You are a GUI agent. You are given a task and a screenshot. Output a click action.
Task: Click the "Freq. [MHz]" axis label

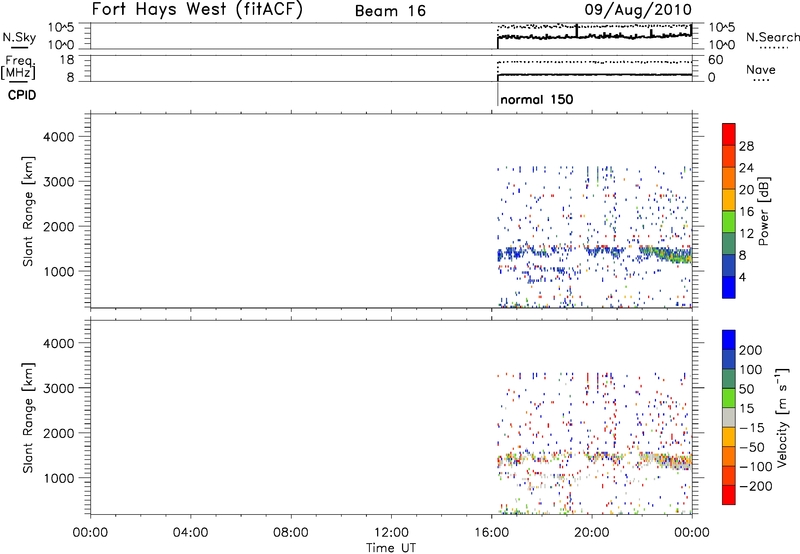point(18,67)
